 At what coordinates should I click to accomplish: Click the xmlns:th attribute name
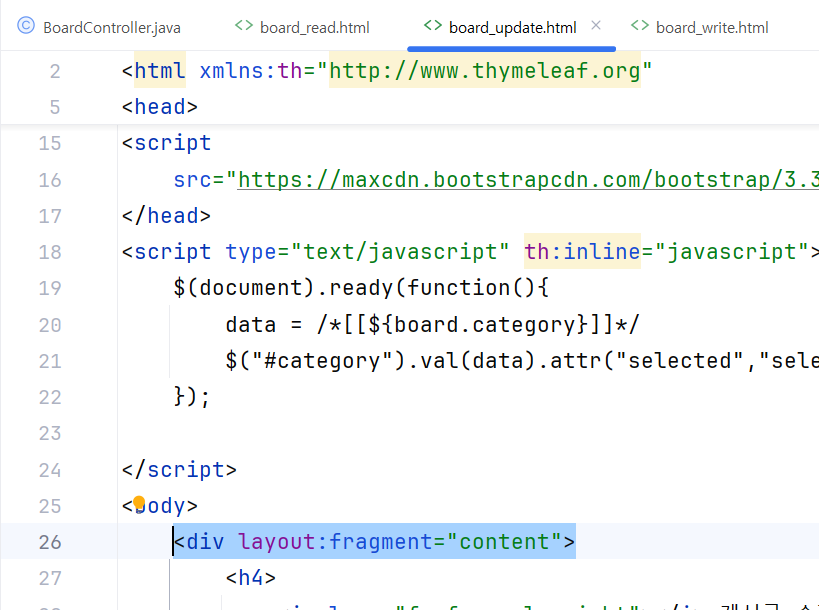point(251,71)
